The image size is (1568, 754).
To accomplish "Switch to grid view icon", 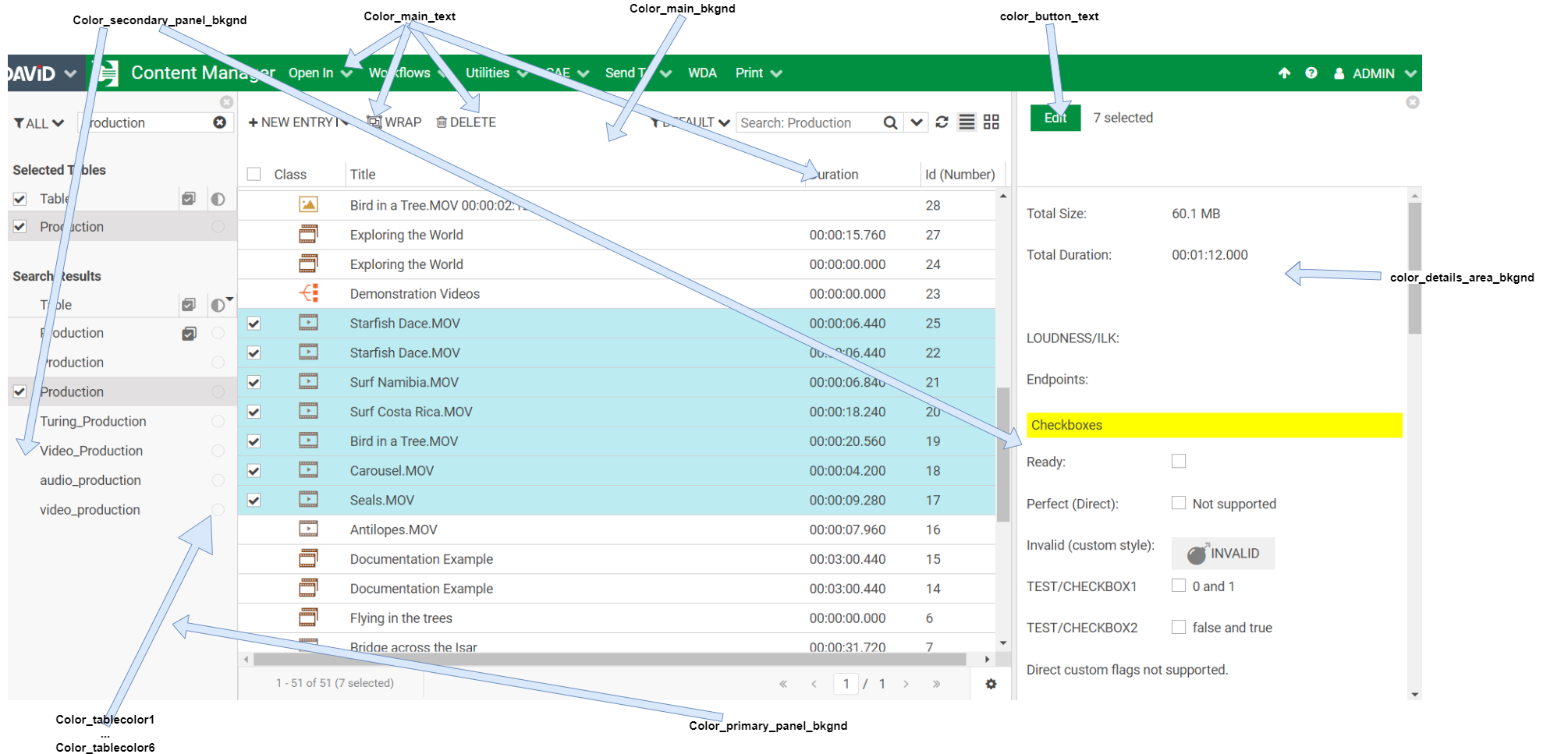I will click(992, 122).
